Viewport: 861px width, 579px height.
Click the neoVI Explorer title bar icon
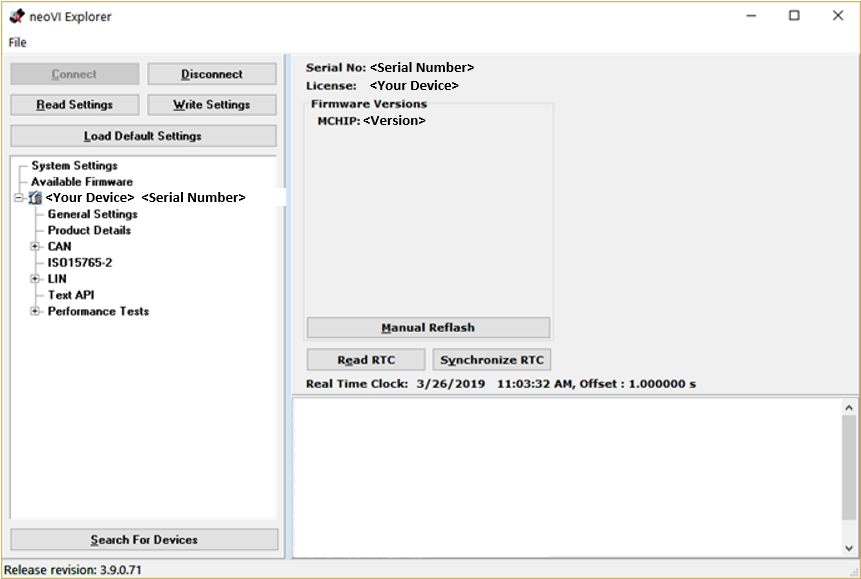click(x=17, y=16)
